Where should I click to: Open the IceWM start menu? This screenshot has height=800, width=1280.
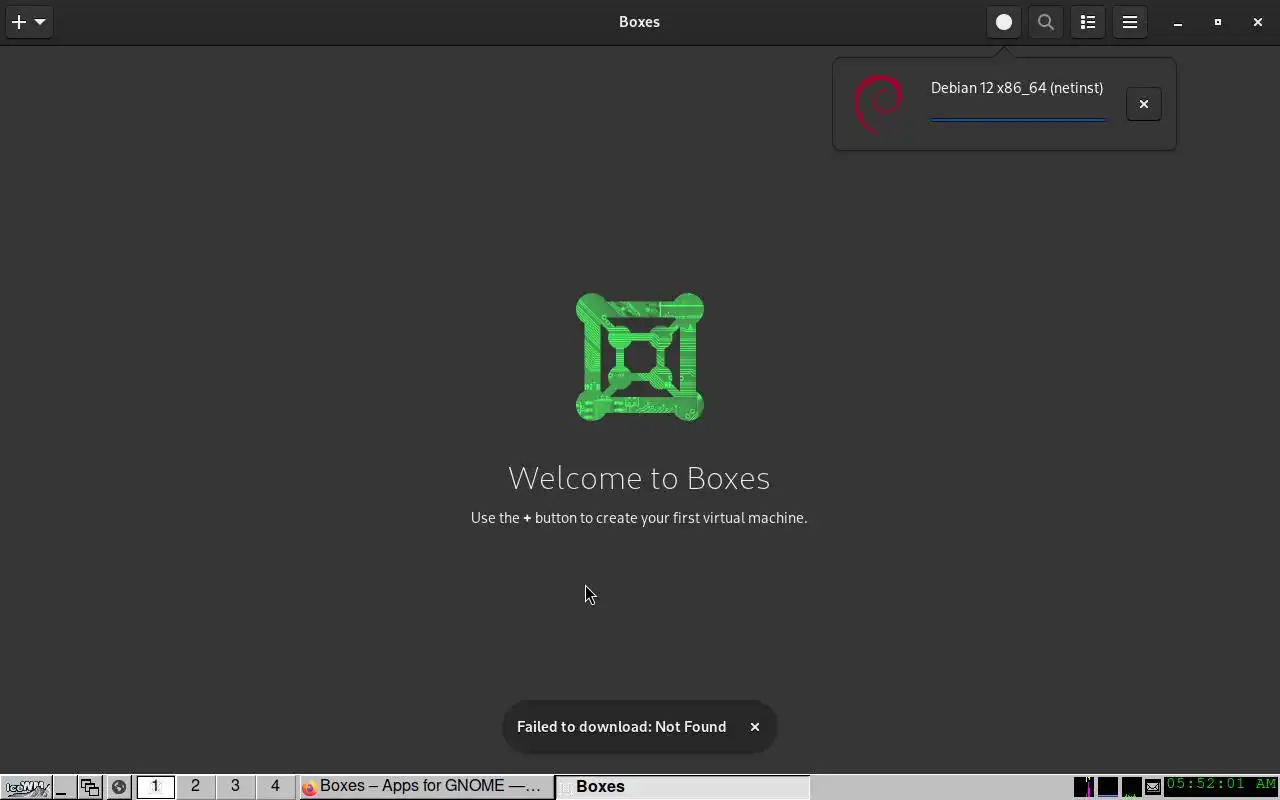(26, 787)
